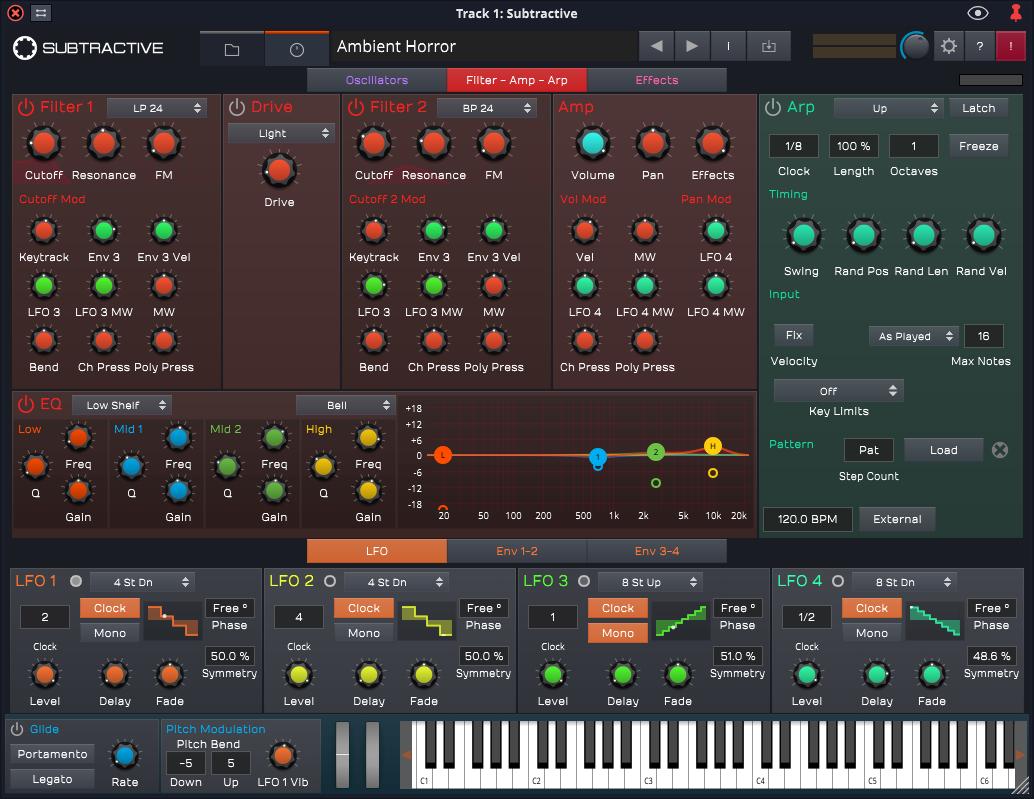The width and height of the screenshot is (1034, 799).
Task: Click the LFO 3 waveform display
Action: [681, 620]
